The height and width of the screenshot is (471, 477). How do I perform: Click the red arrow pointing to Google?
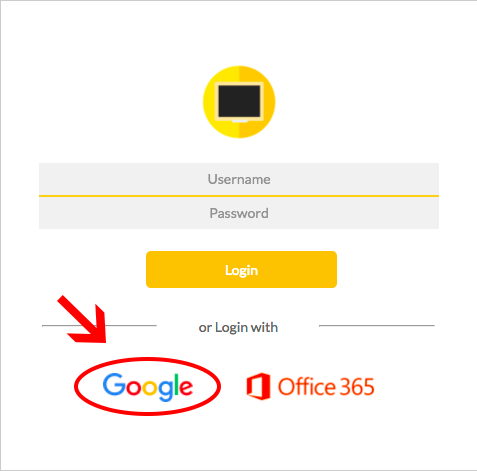tap(83, 319)
